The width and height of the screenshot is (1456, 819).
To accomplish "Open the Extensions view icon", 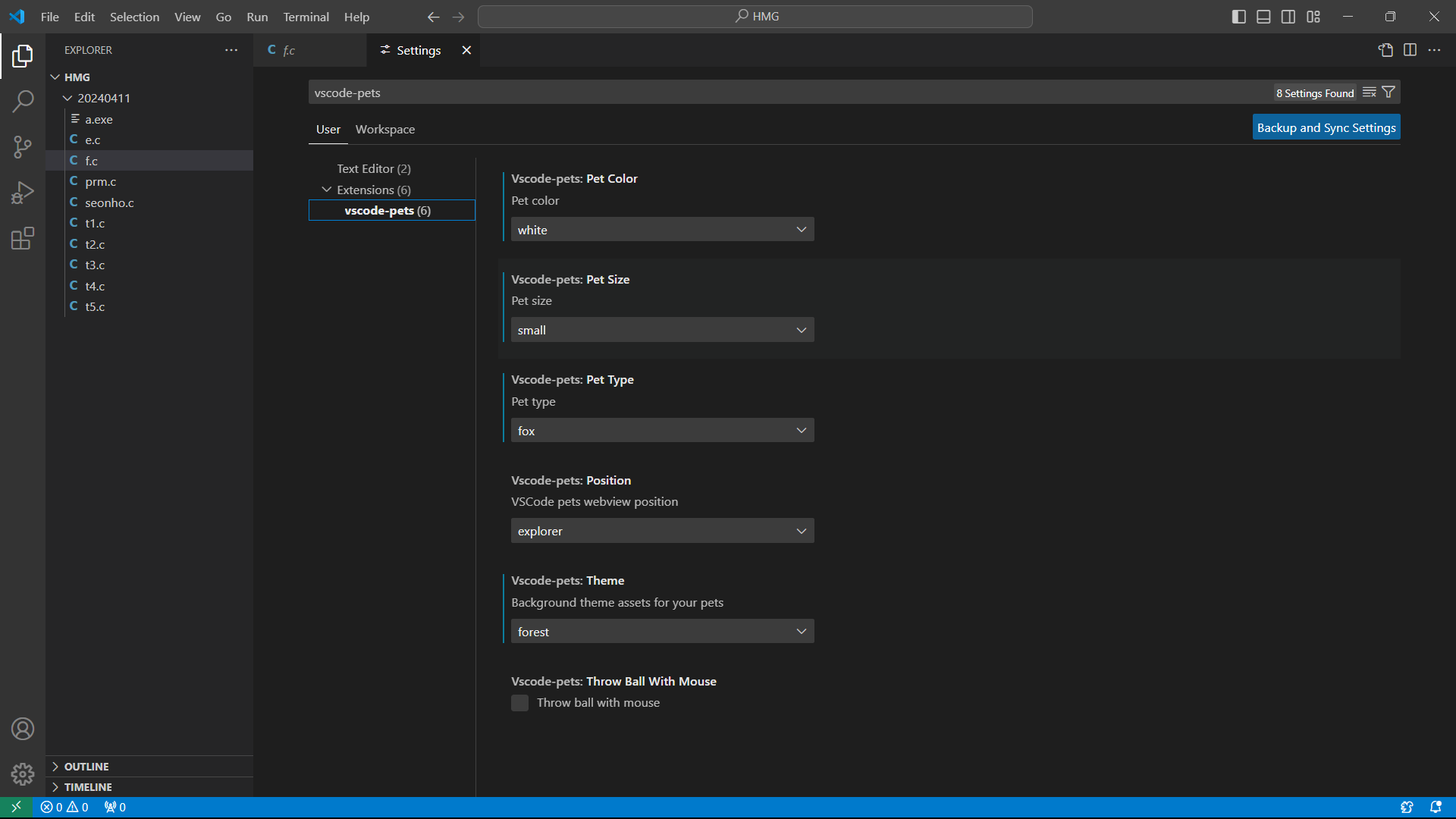I will [x=23, y=239].
